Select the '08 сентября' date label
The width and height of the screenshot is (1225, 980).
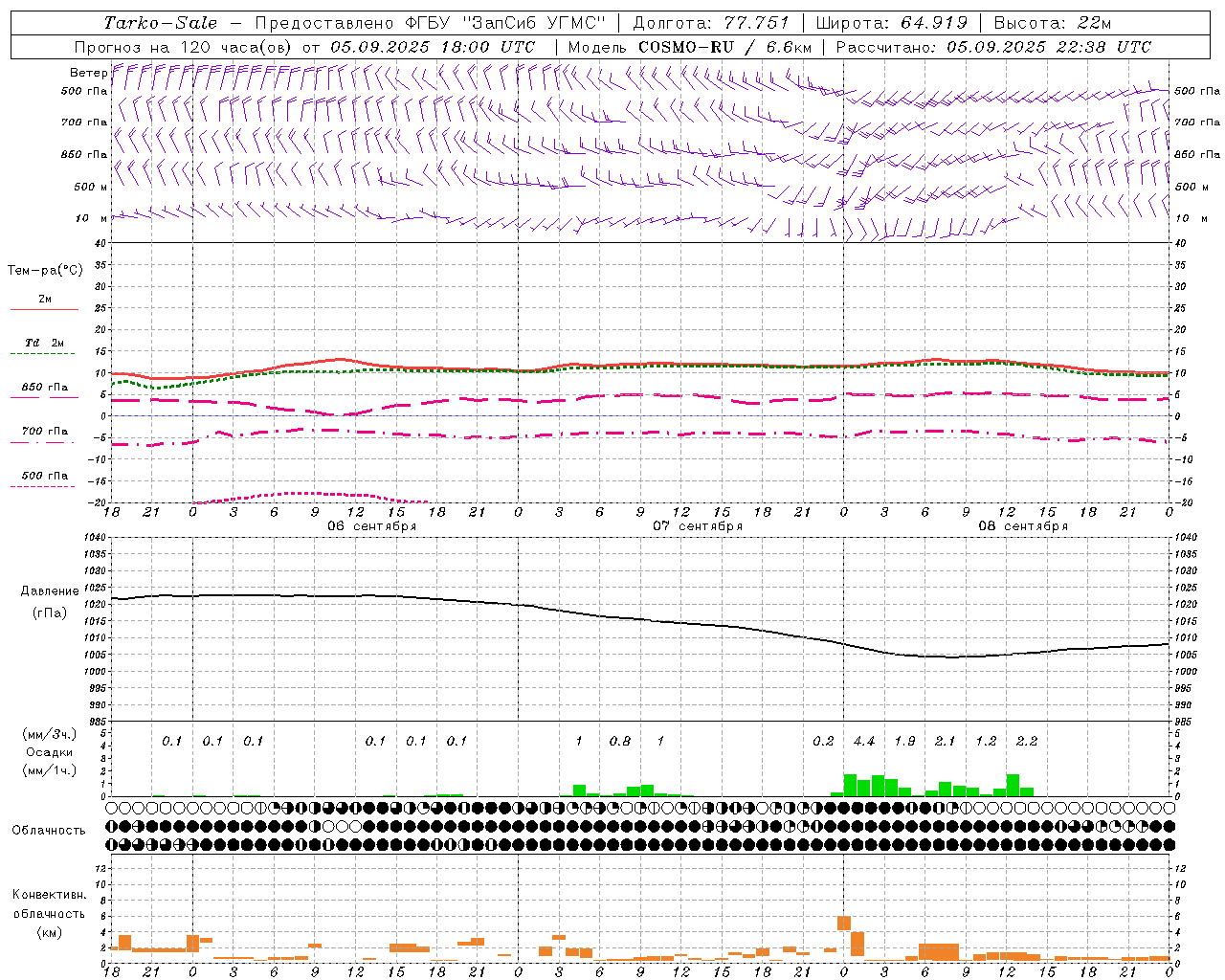coord(1023,526)
